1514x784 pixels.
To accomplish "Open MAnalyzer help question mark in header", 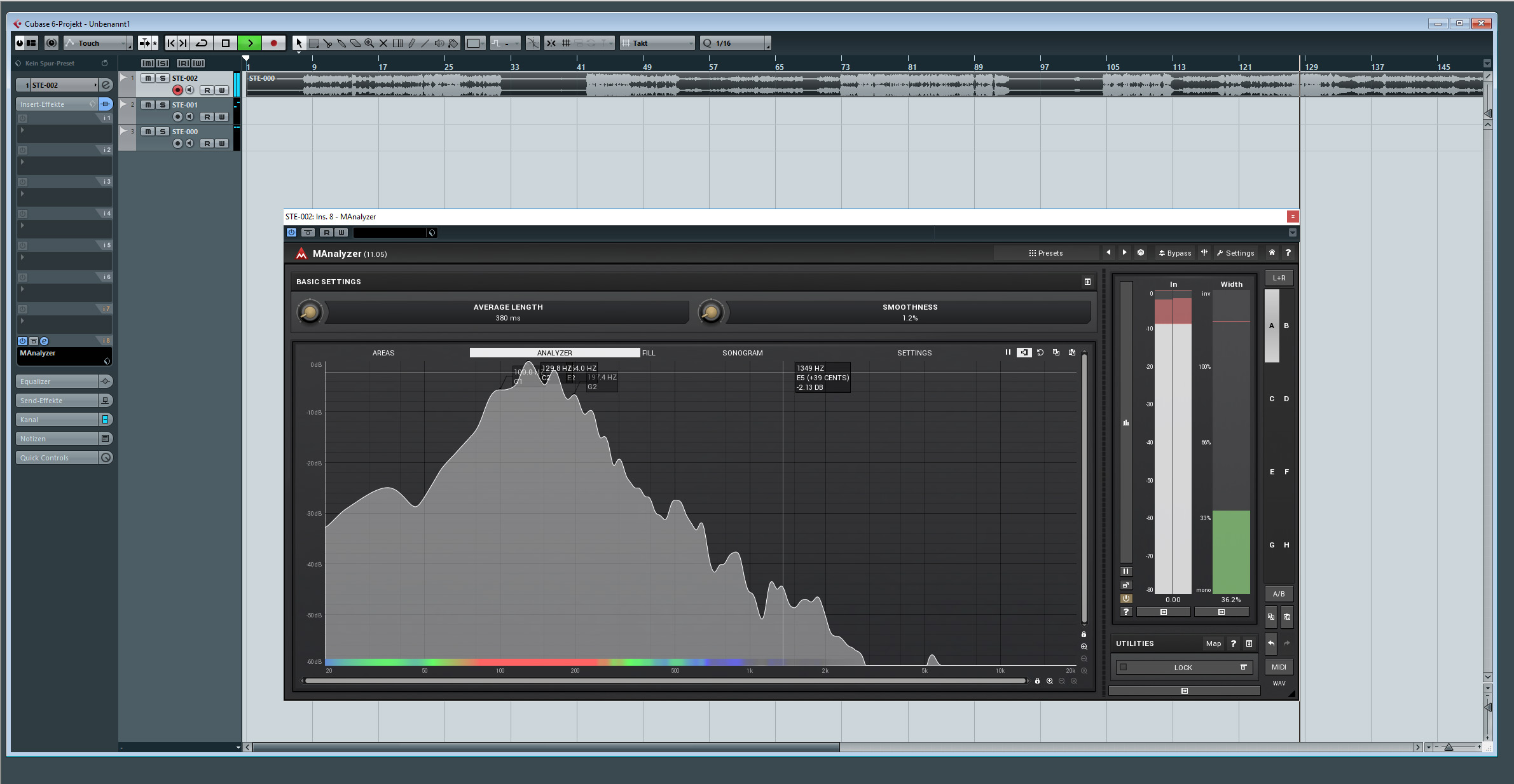I will click(1288, 252).
